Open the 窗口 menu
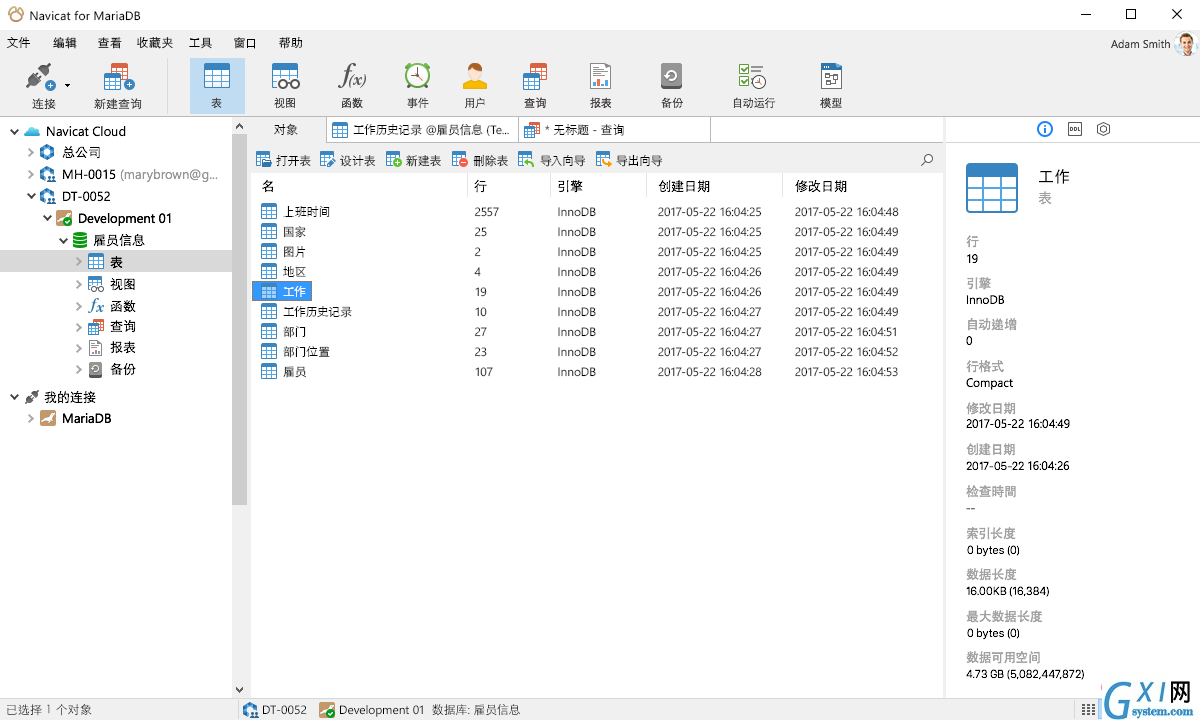 (245, 43)
